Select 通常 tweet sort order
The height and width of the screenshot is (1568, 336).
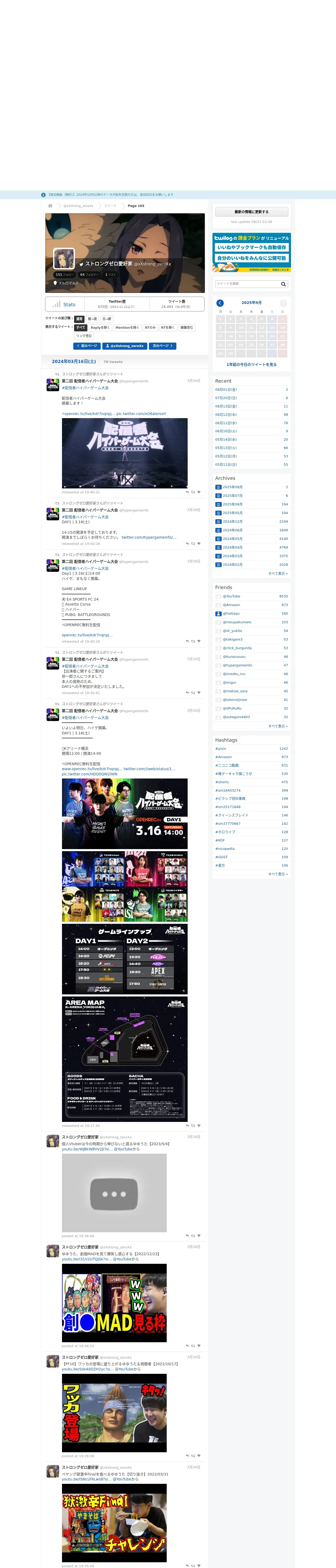[79, 319]
